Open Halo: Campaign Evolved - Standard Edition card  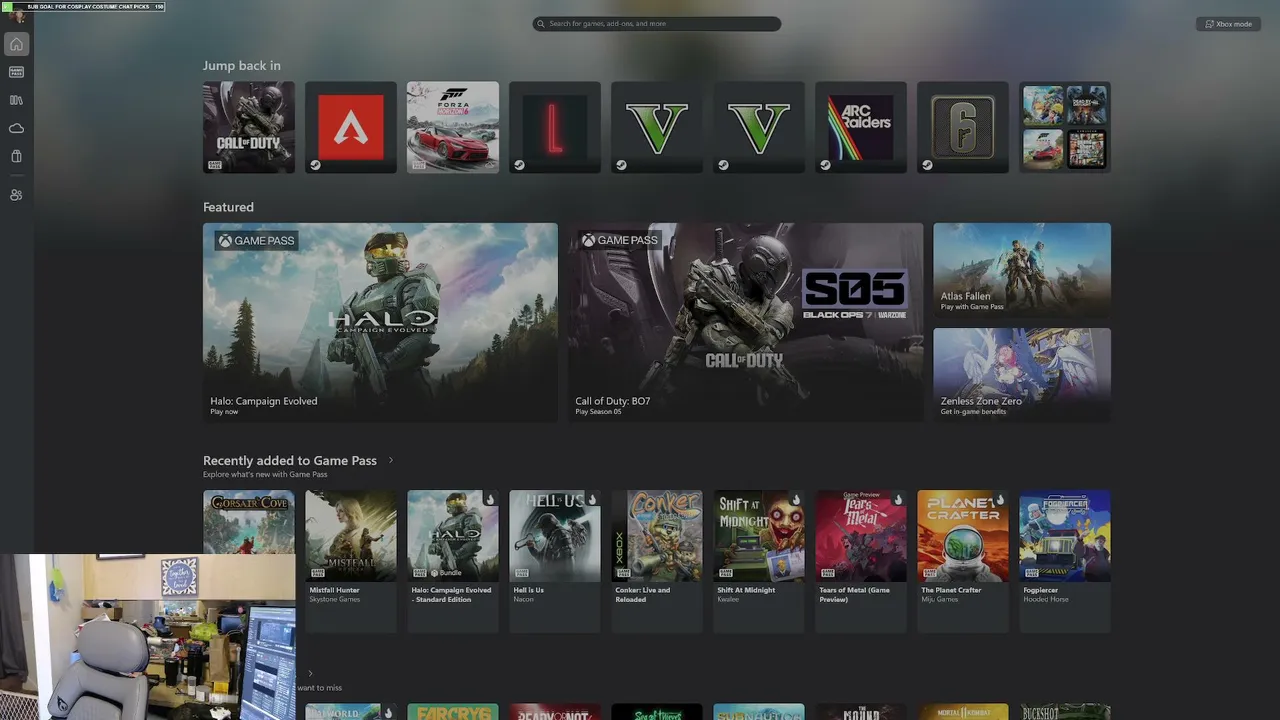453,561
